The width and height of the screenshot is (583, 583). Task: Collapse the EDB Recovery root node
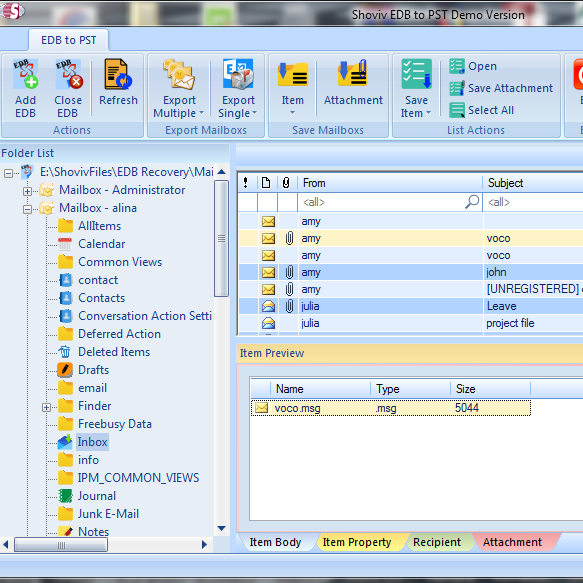8,173
